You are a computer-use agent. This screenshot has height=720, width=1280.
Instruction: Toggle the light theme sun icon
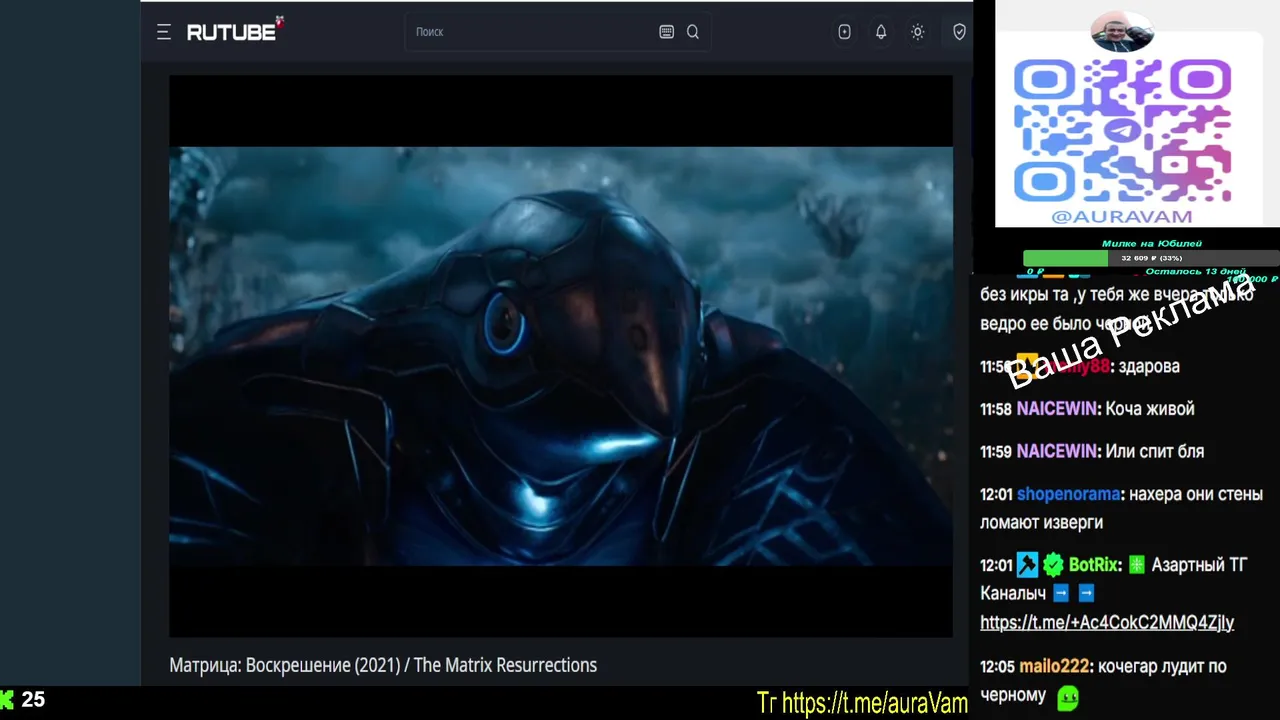(917, 32)
